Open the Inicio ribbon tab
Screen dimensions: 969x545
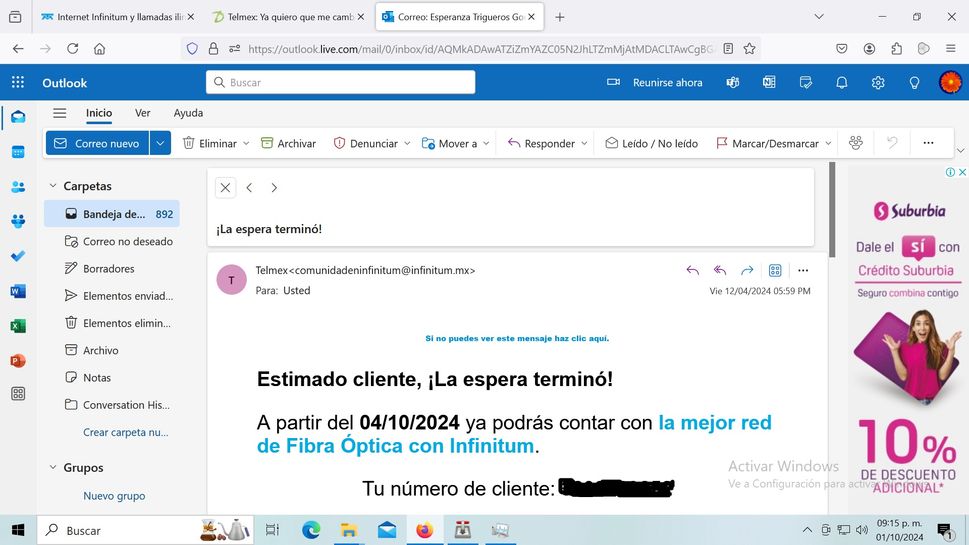pyautogui.click(x=99, y=113)
